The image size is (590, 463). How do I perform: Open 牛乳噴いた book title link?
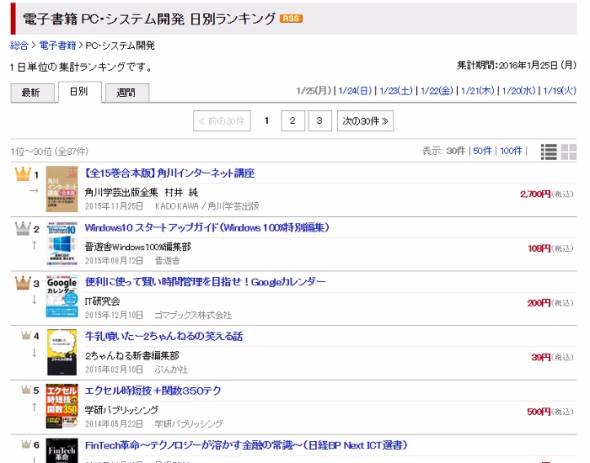(164, 336)
